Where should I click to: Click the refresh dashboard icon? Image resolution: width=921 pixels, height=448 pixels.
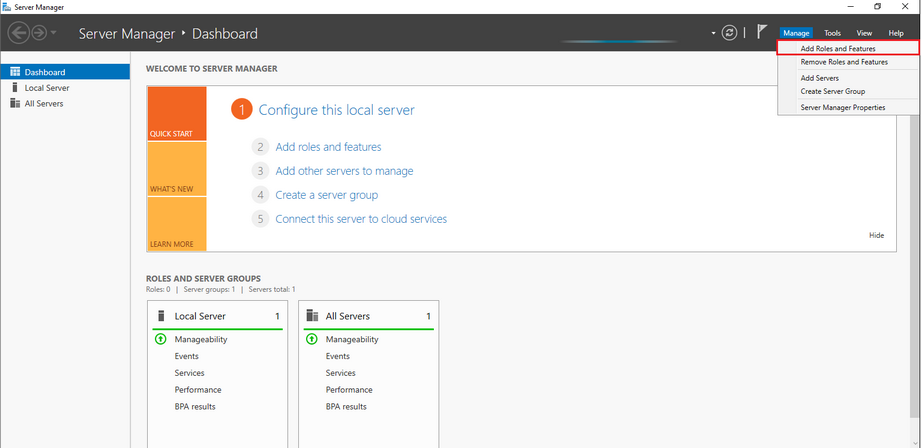pos(730,33)
